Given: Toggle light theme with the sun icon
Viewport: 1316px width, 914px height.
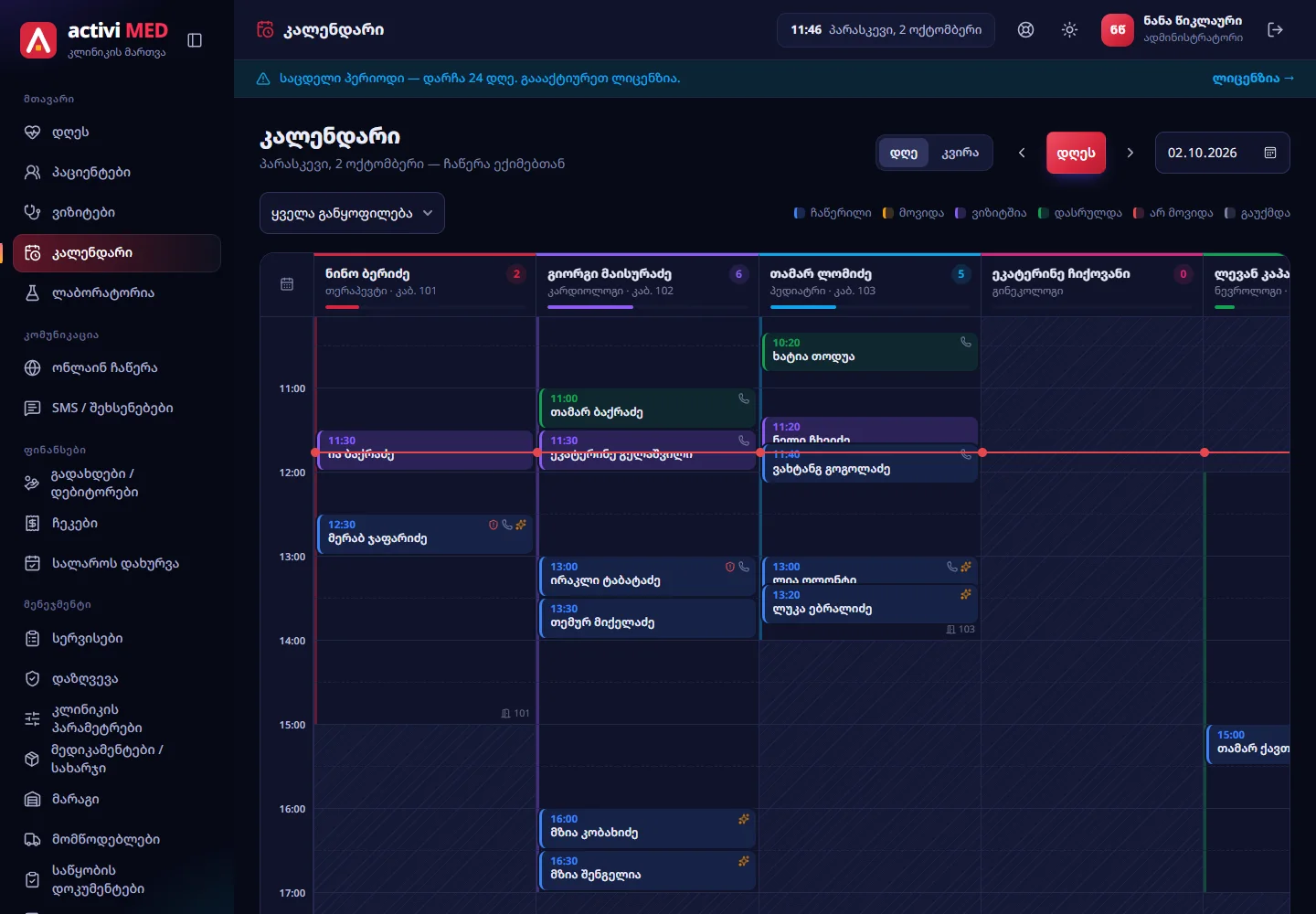Looking at the screenshot, I should [1070, 30].
